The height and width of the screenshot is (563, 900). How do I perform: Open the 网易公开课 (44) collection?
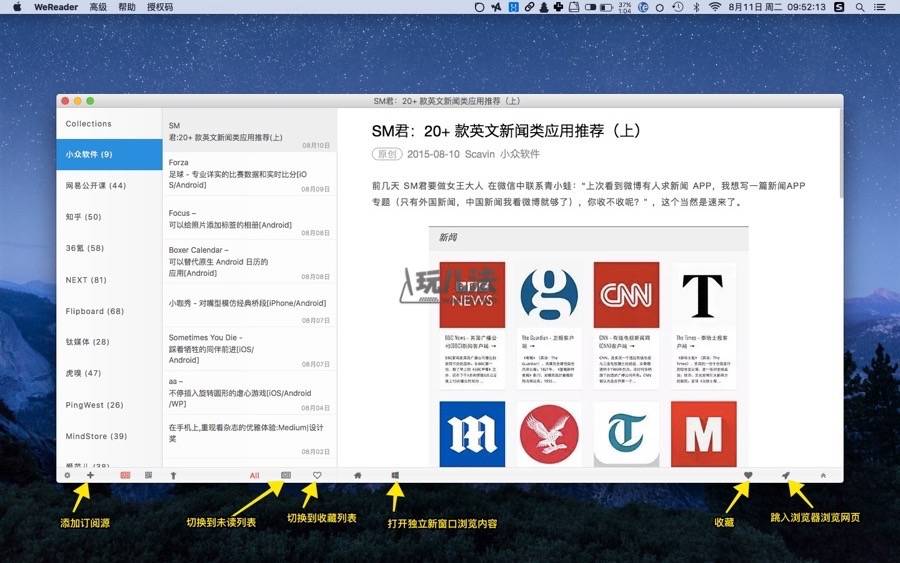109,185
